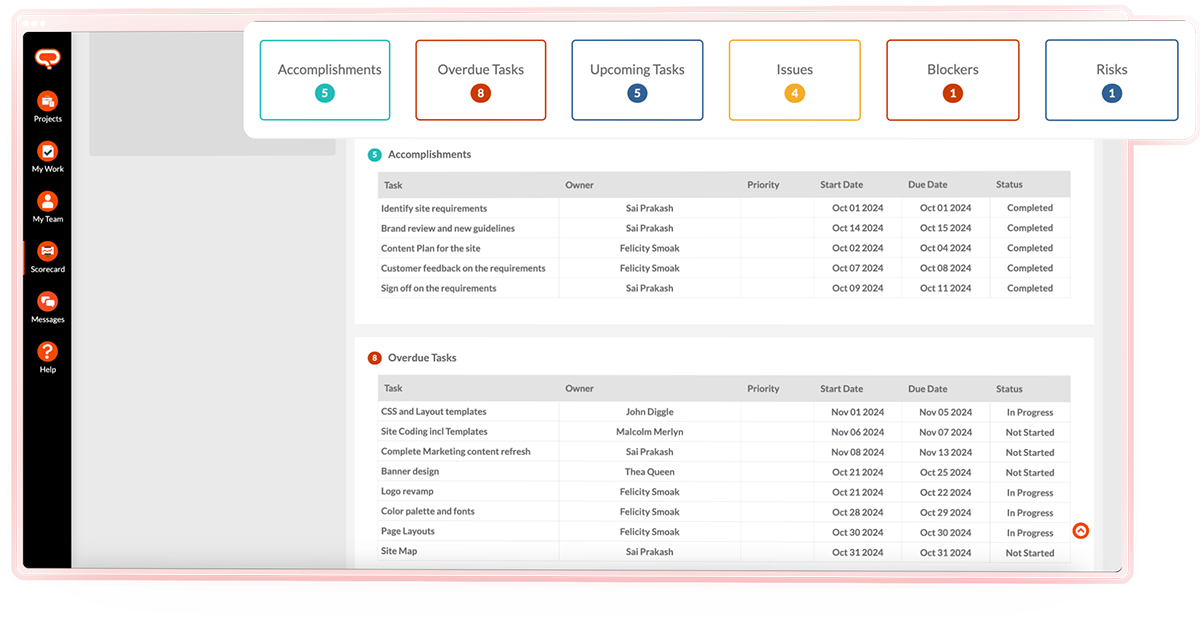Click the Task column header in Accomplishments table

[393, 185]
